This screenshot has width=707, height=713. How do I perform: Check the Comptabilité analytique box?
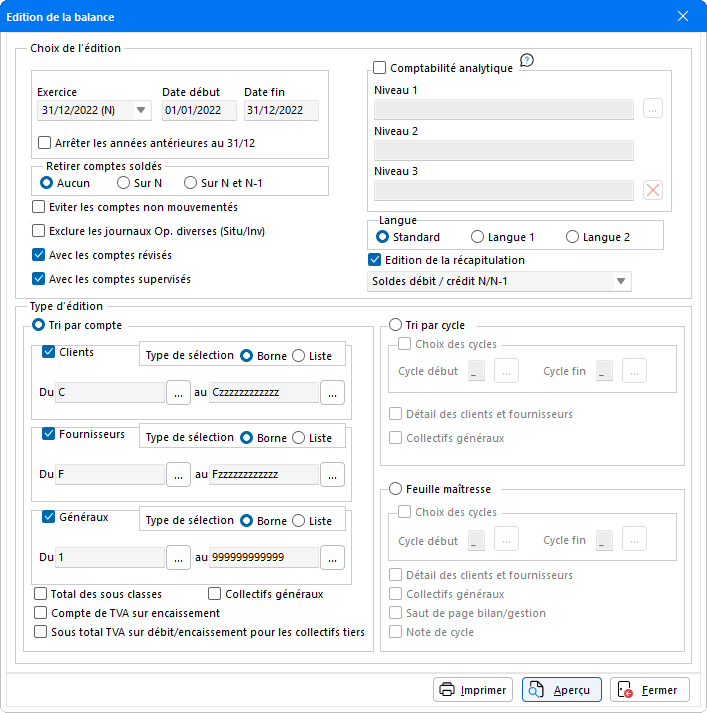pyautogui.click(x=380, y=68)
